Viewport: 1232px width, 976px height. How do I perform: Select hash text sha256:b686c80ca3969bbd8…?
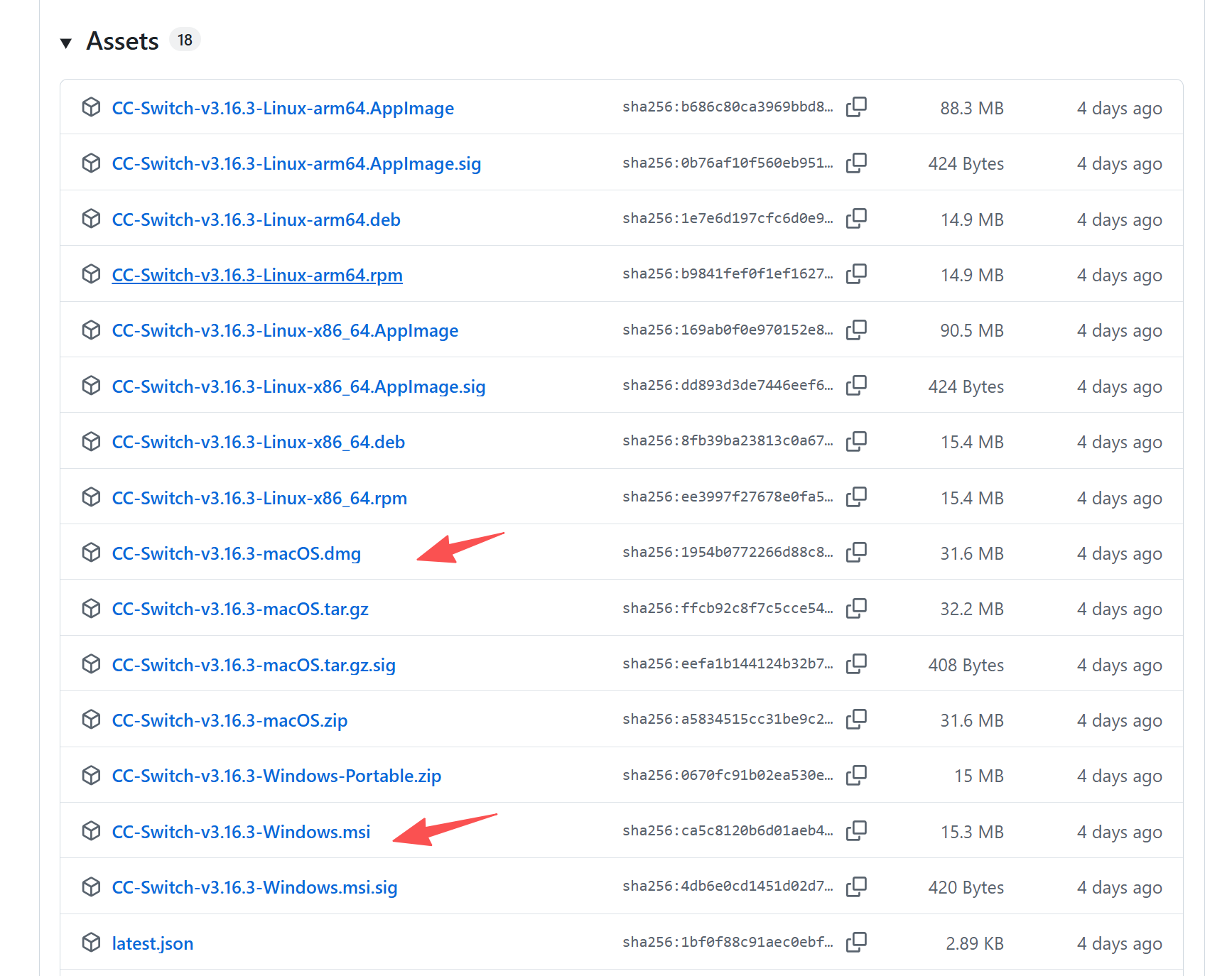[x=728, y=107]
